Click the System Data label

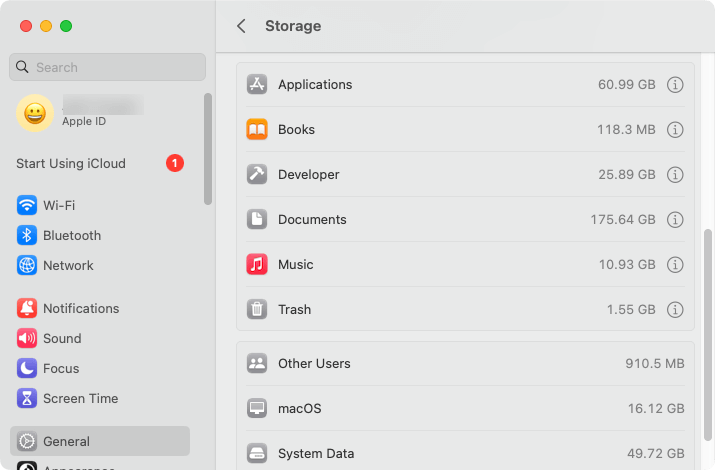click(x=316, y=454)
